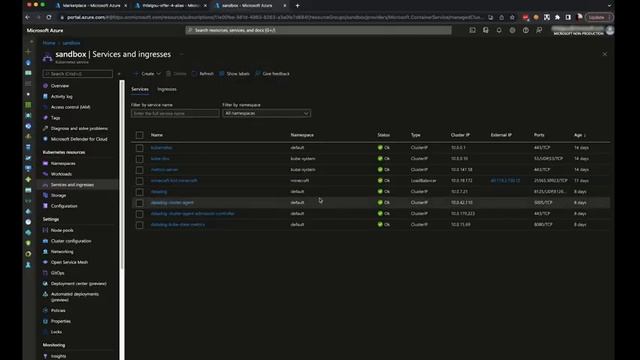Open the Azure help question mark

[x=526, y=30]
